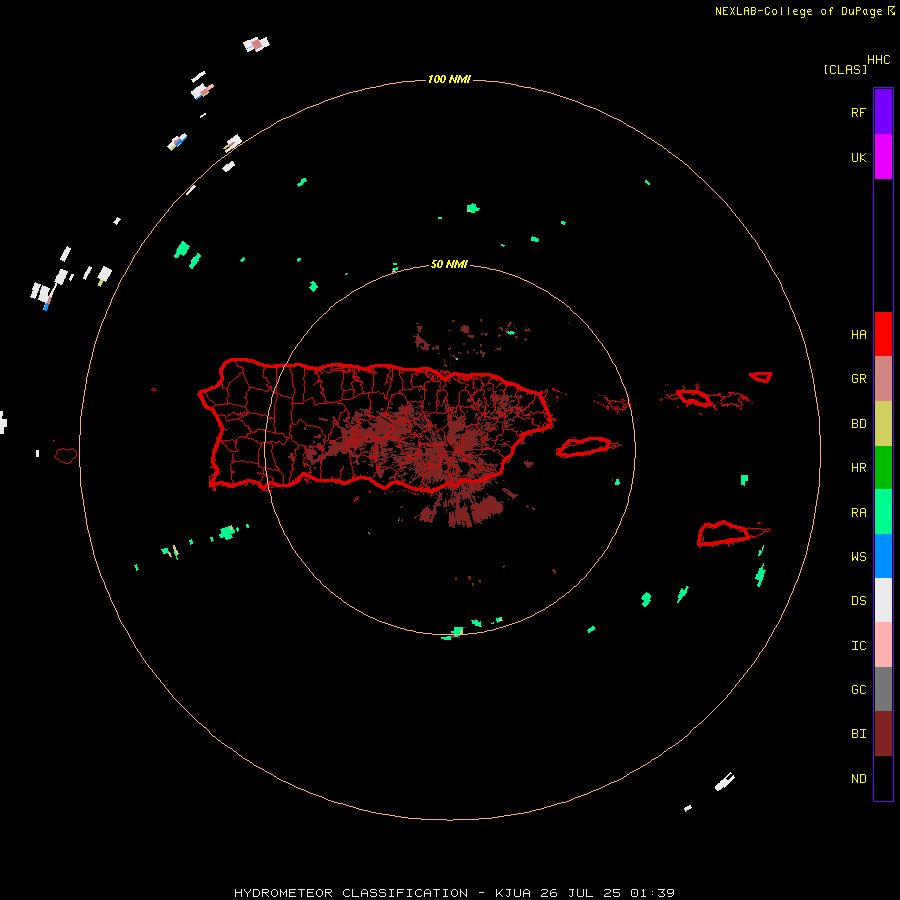Viewport: 900px width, 900px height.
Task: Click the BI brown legend swatch
Action: tap(883, 734)
